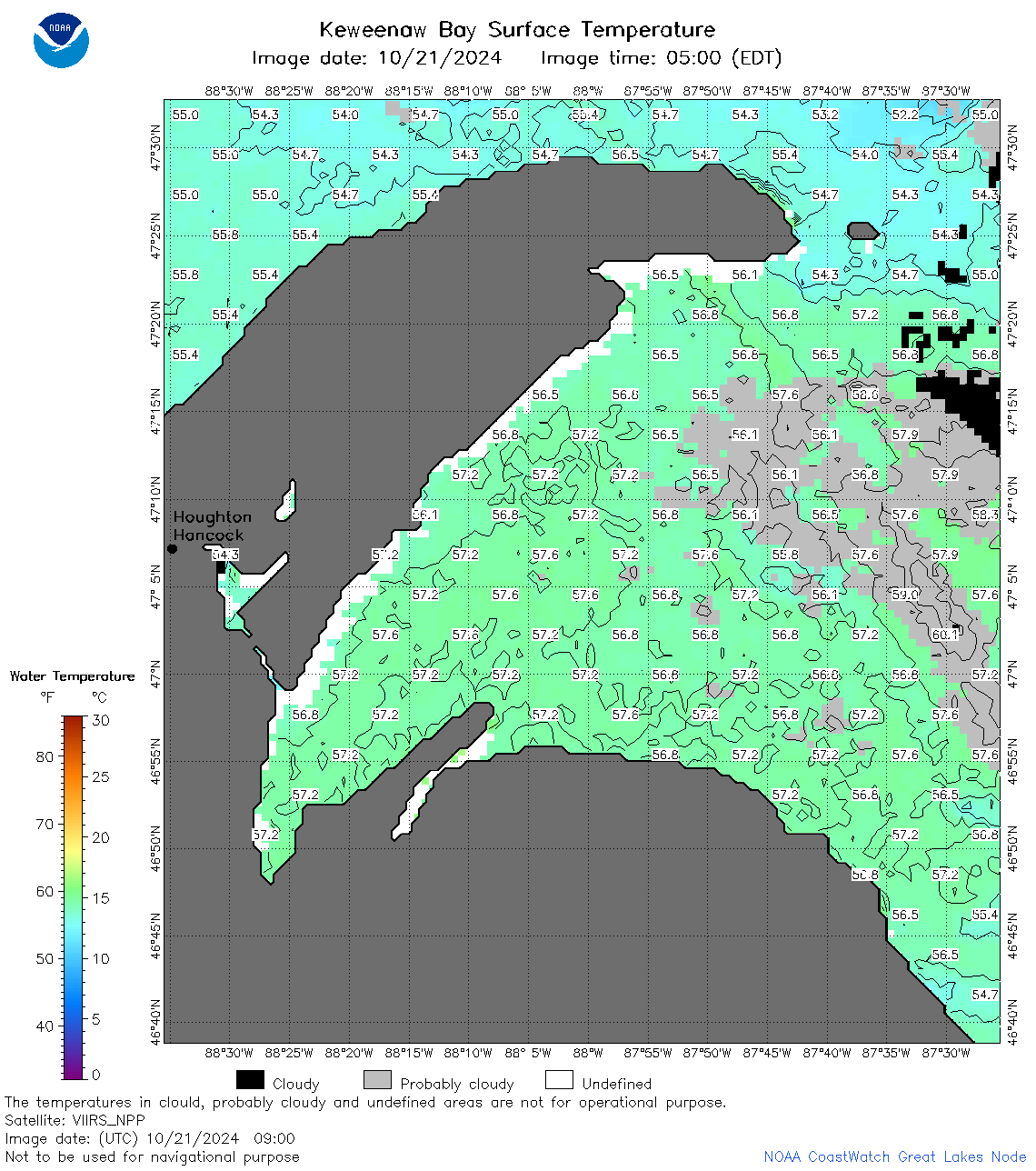This screenshot has height=1171, width=1036.
Task: Click the 'Houghton' map label
Action: [213, 516]
